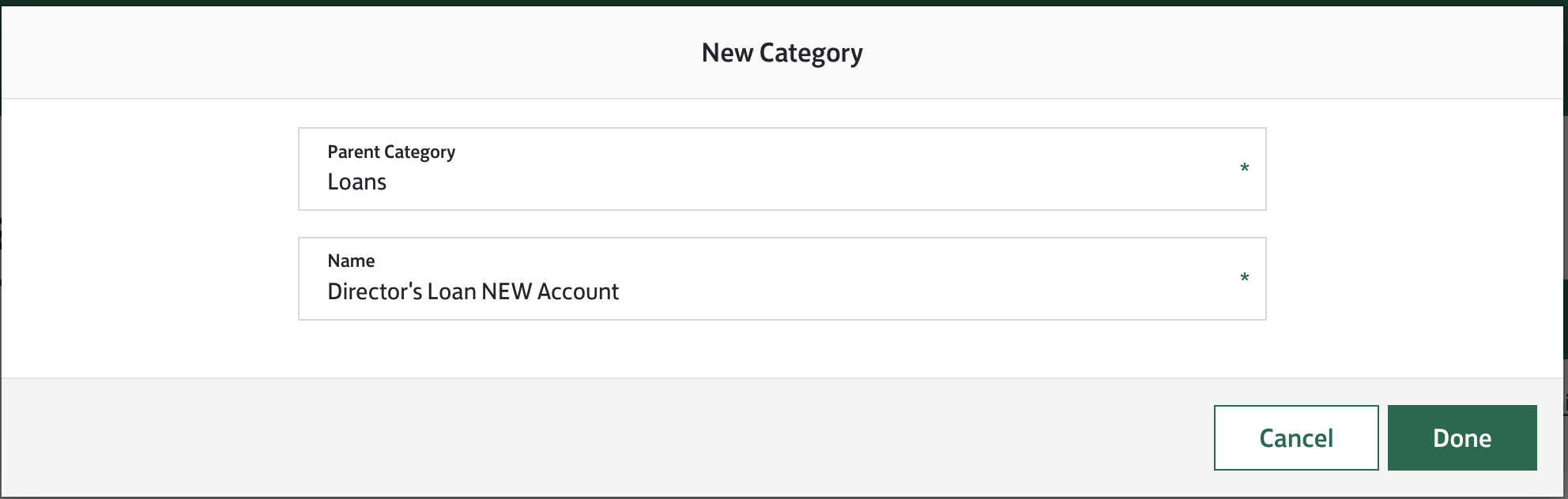Open the Parent Category dropdown field
The height and width of the screenshot is (499, 1568).
[x=781, y=169]
